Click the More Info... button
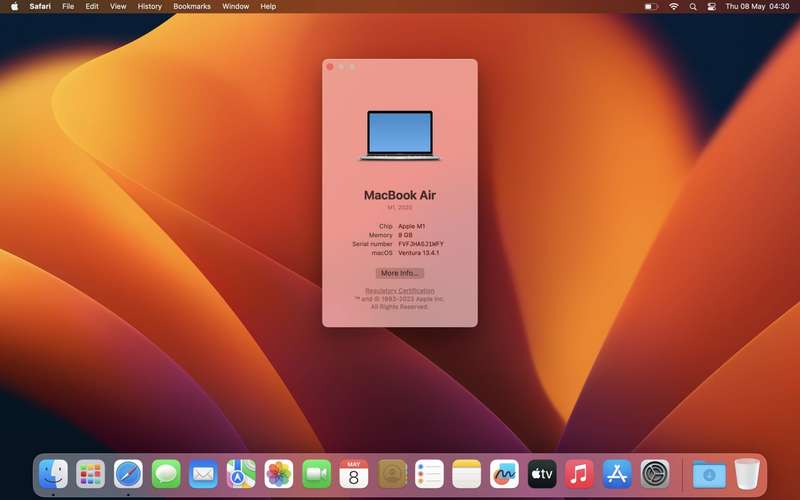The width and height of the screenshot is (800, 500). pos(399,273)
